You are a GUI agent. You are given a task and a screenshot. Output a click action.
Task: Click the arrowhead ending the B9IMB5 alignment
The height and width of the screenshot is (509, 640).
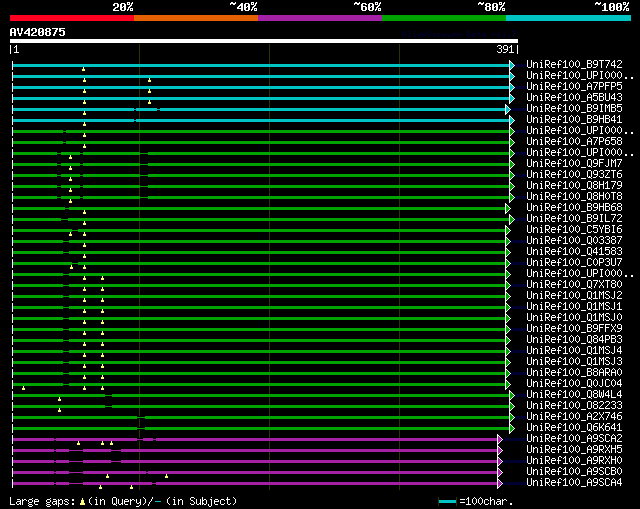click(x=508, y=109)
